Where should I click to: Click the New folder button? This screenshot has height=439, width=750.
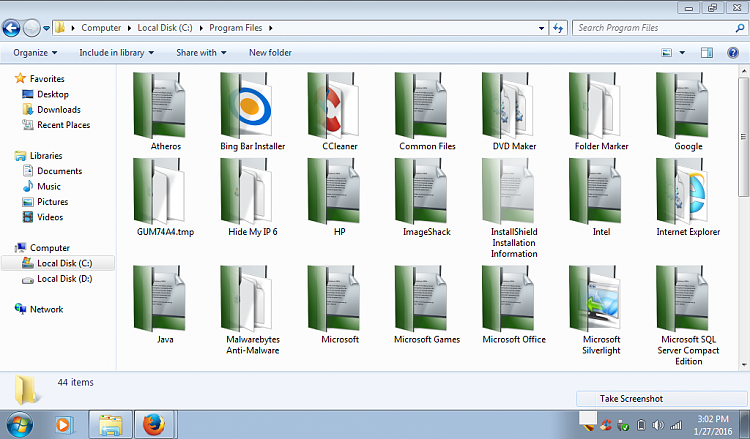point(270,53)
